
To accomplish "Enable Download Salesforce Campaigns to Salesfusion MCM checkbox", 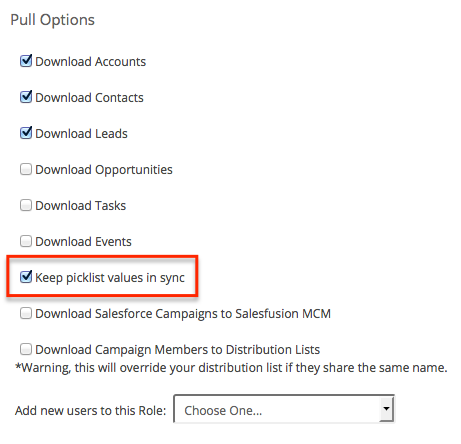I will pyautogui.click(x=26, y=313).
